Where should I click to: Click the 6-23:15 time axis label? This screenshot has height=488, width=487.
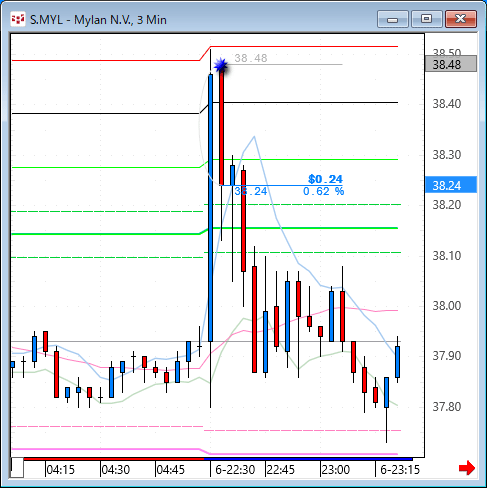[400, 470]
